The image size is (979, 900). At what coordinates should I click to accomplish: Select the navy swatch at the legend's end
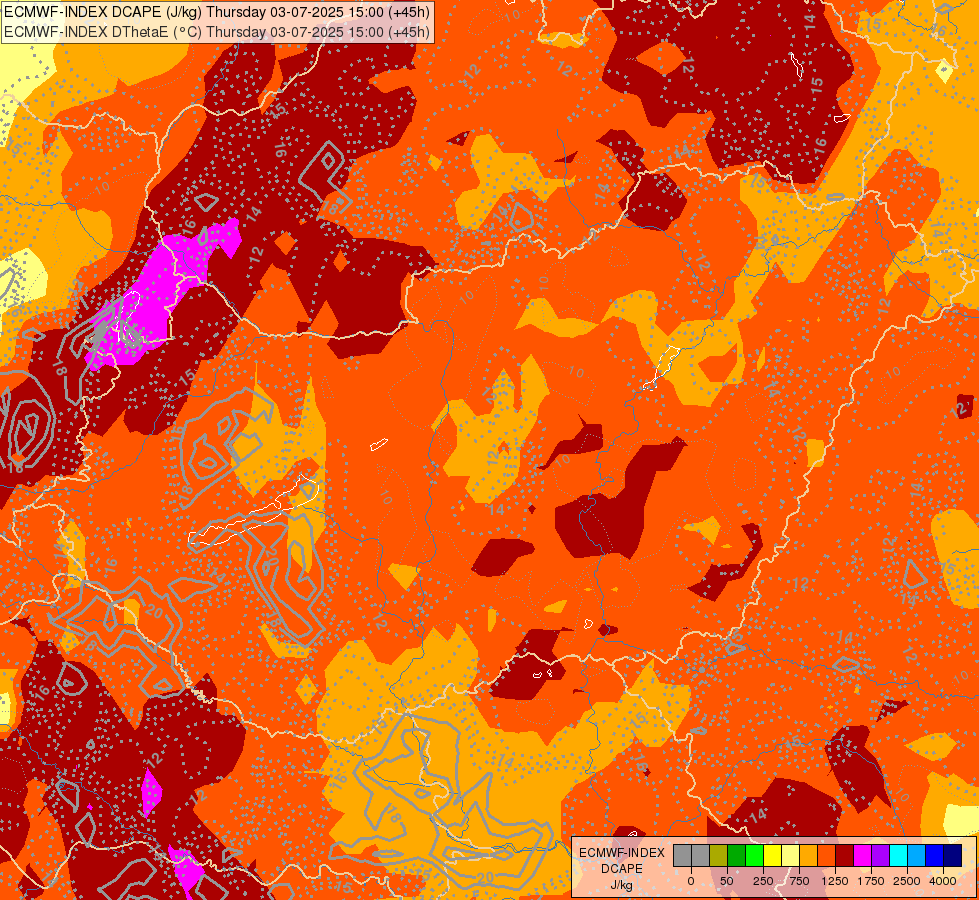(x=953, y=855)
